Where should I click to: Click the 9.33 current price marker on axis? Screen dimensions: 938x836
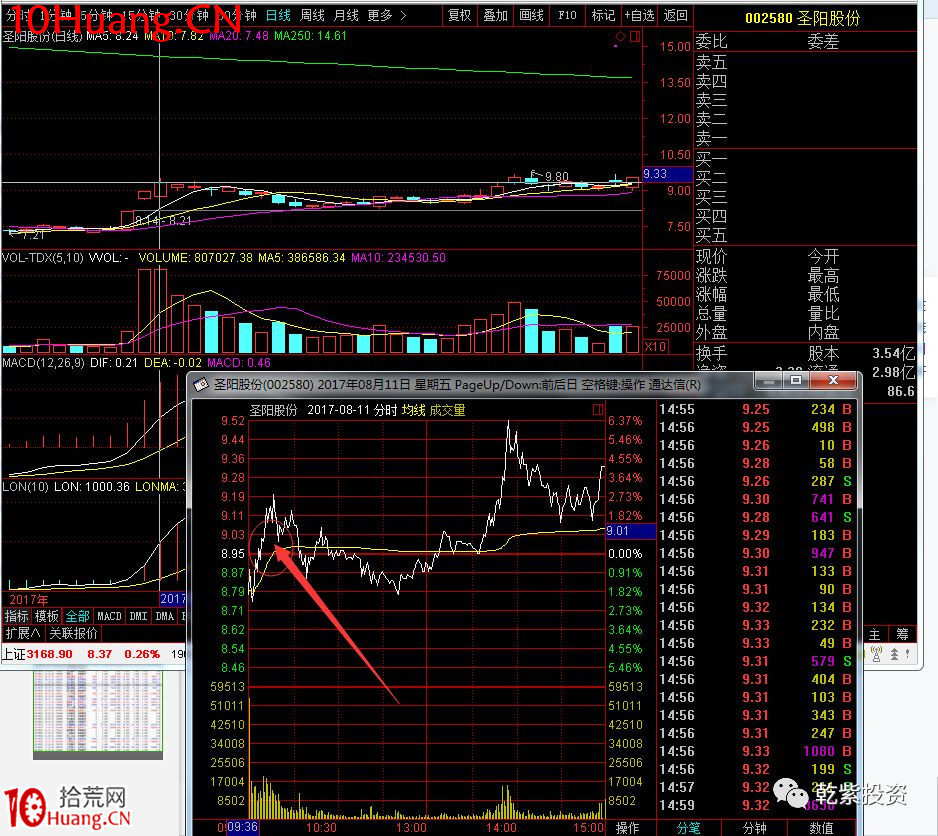[667, 174]
